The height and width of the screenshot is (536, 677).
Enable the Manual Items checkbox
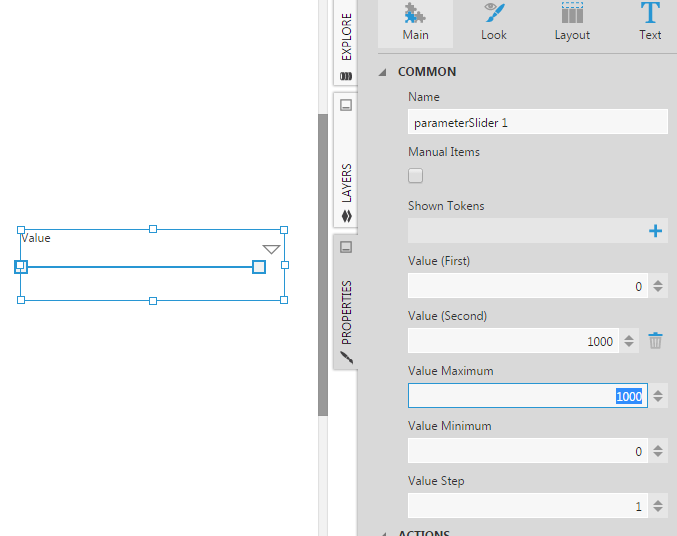(x=416, y=176)
